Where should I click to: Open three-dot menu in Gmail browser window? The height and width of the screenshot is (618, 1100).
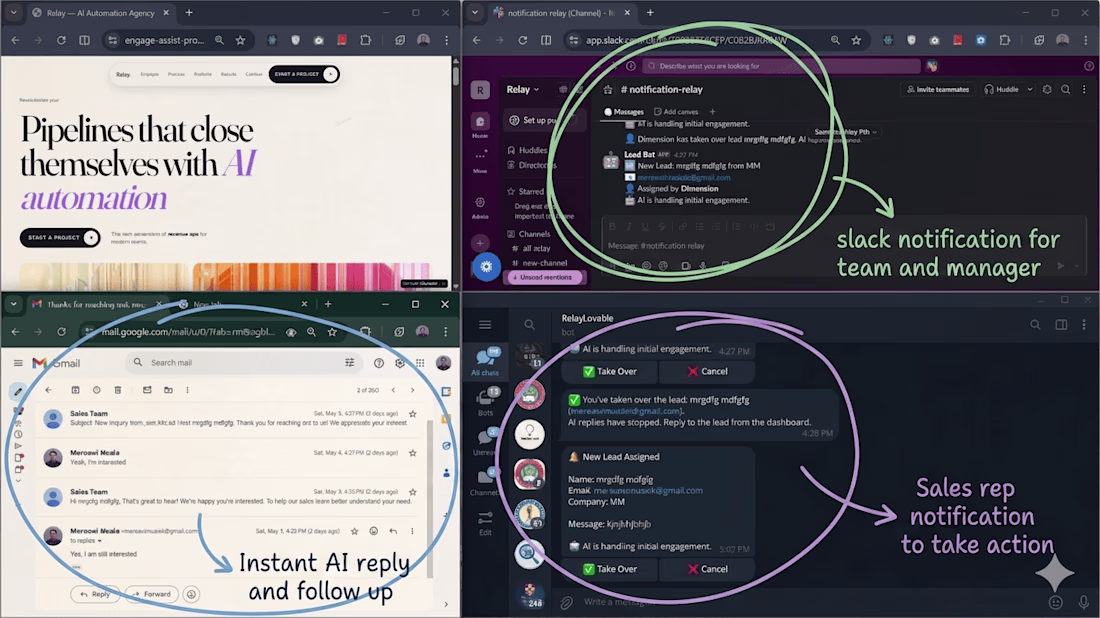pyautogui.click(x=445, y=332)
